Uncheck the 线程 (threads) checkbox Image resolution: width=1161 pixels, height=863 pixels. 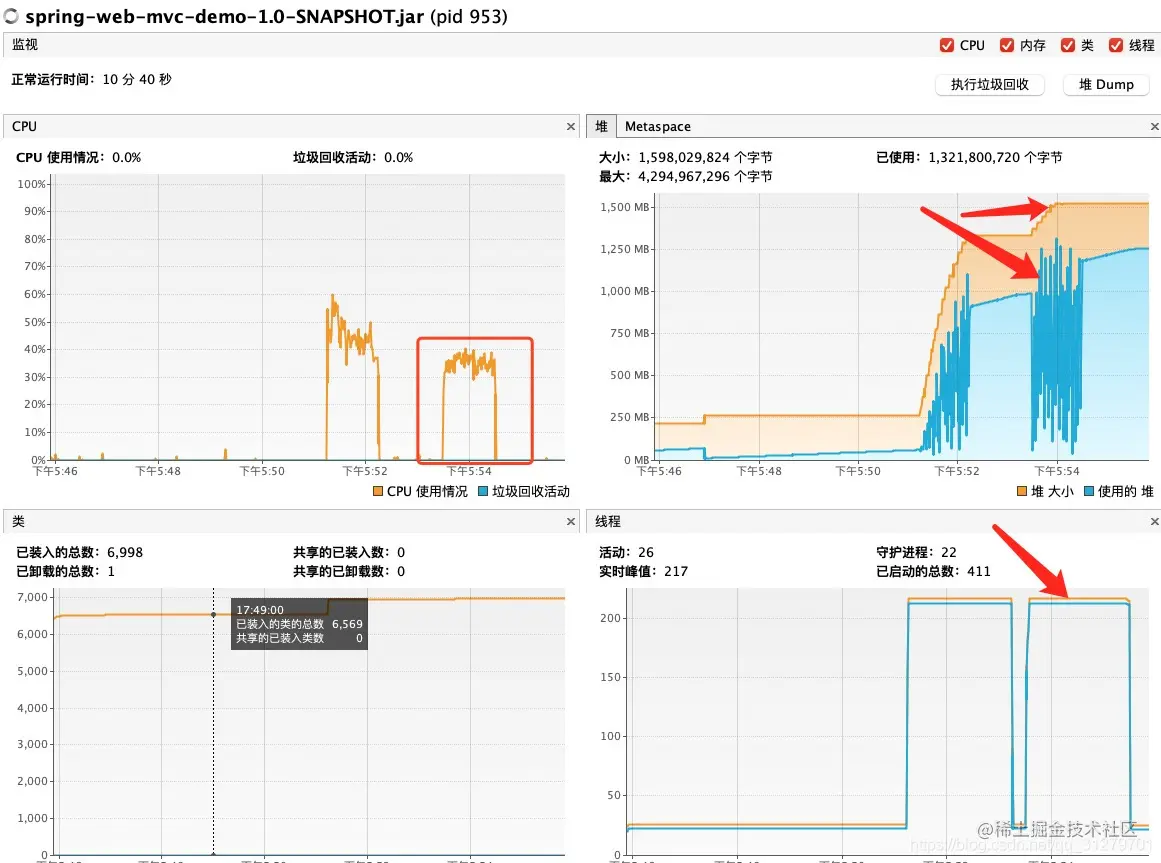[x=1115, y=45]
